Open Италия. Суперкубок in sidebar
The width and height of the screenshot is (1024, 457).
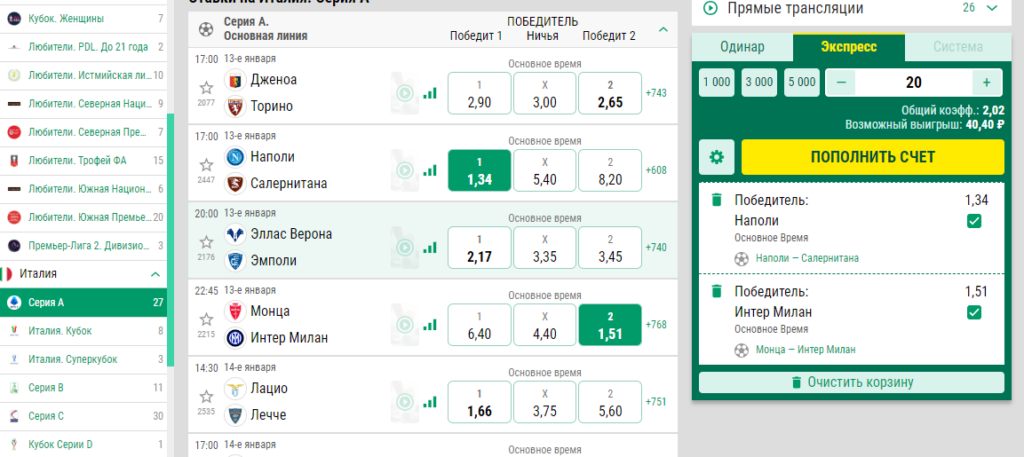[x=83, y=359]
